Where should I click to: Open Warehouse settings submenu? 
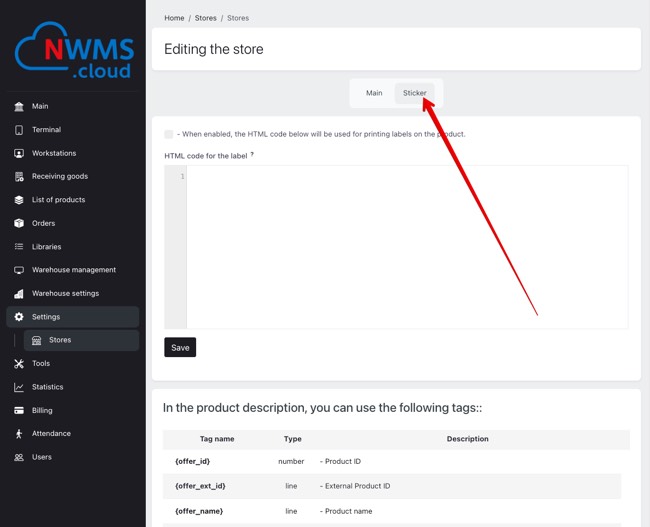(x=65, y=294)
